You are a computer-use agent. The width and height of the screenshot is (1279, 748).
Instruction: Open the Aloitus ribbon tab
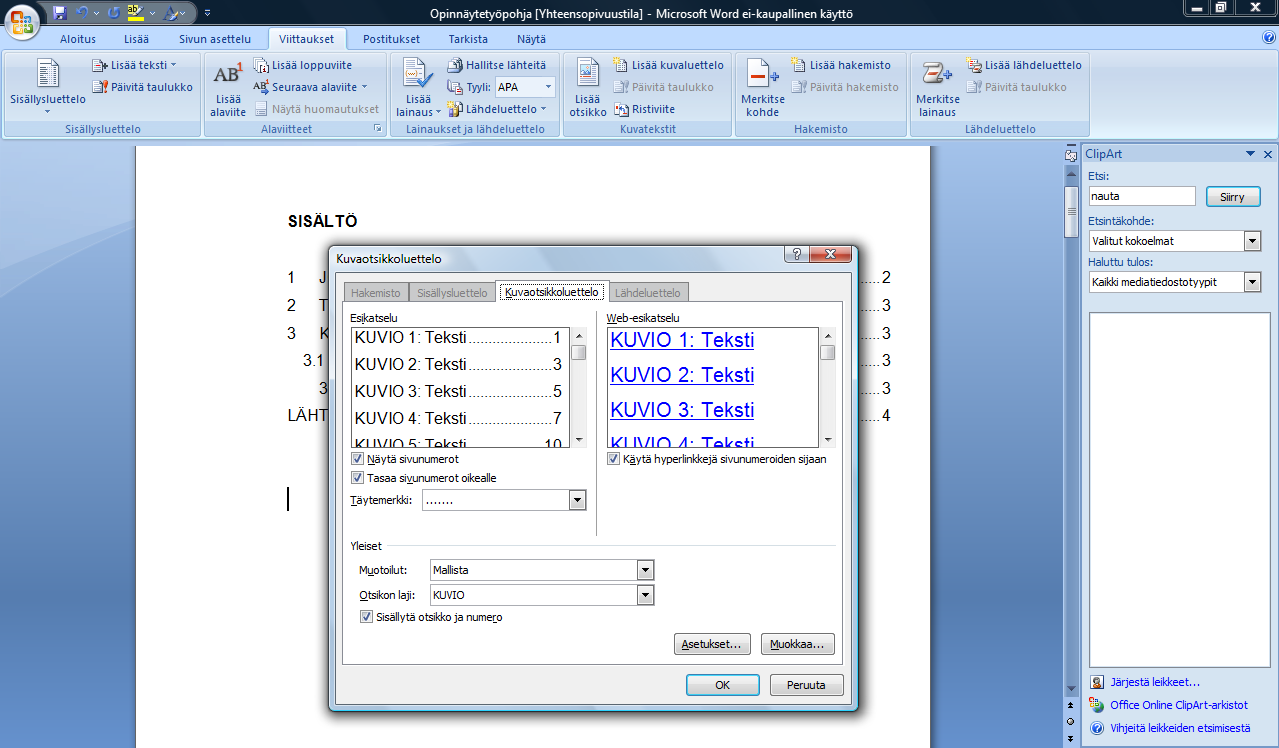coord(77,39)
